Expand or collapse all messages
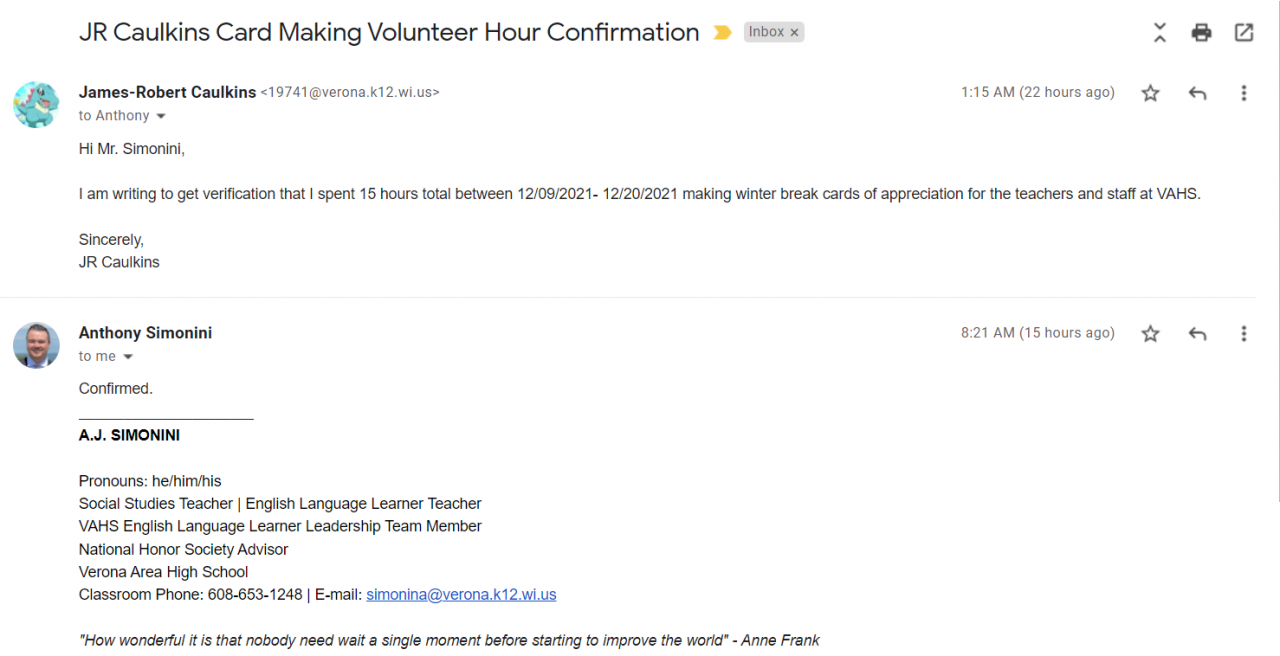This screenshot has width=1280, height=656. pos(1160,33)
